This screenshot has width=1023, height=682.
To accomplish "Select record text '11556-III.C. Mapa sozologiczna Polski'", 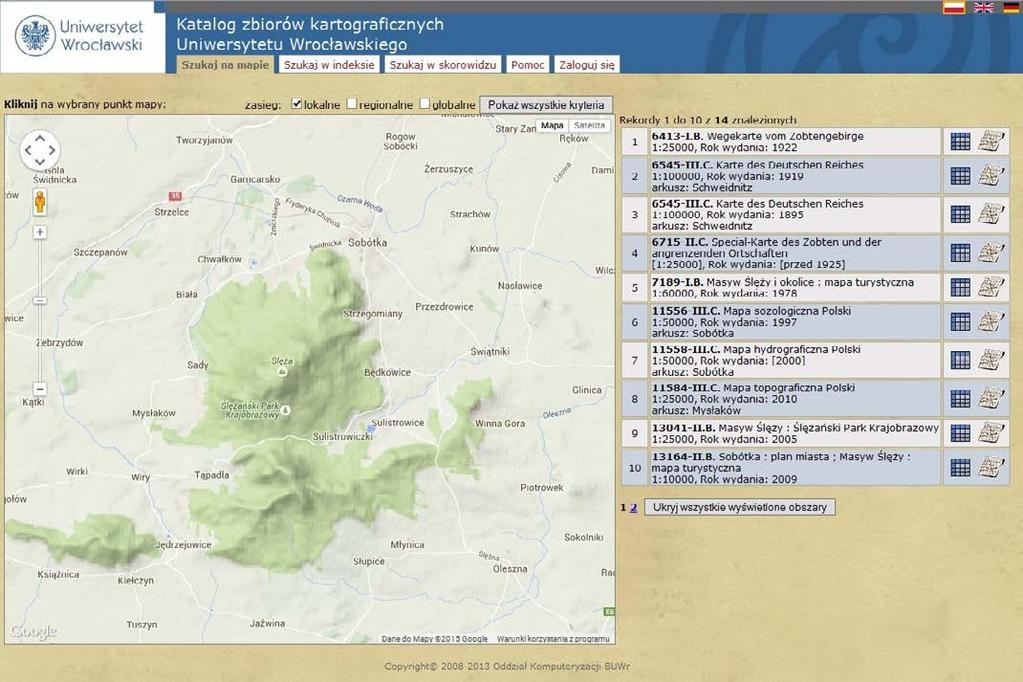I will point(751,311).
